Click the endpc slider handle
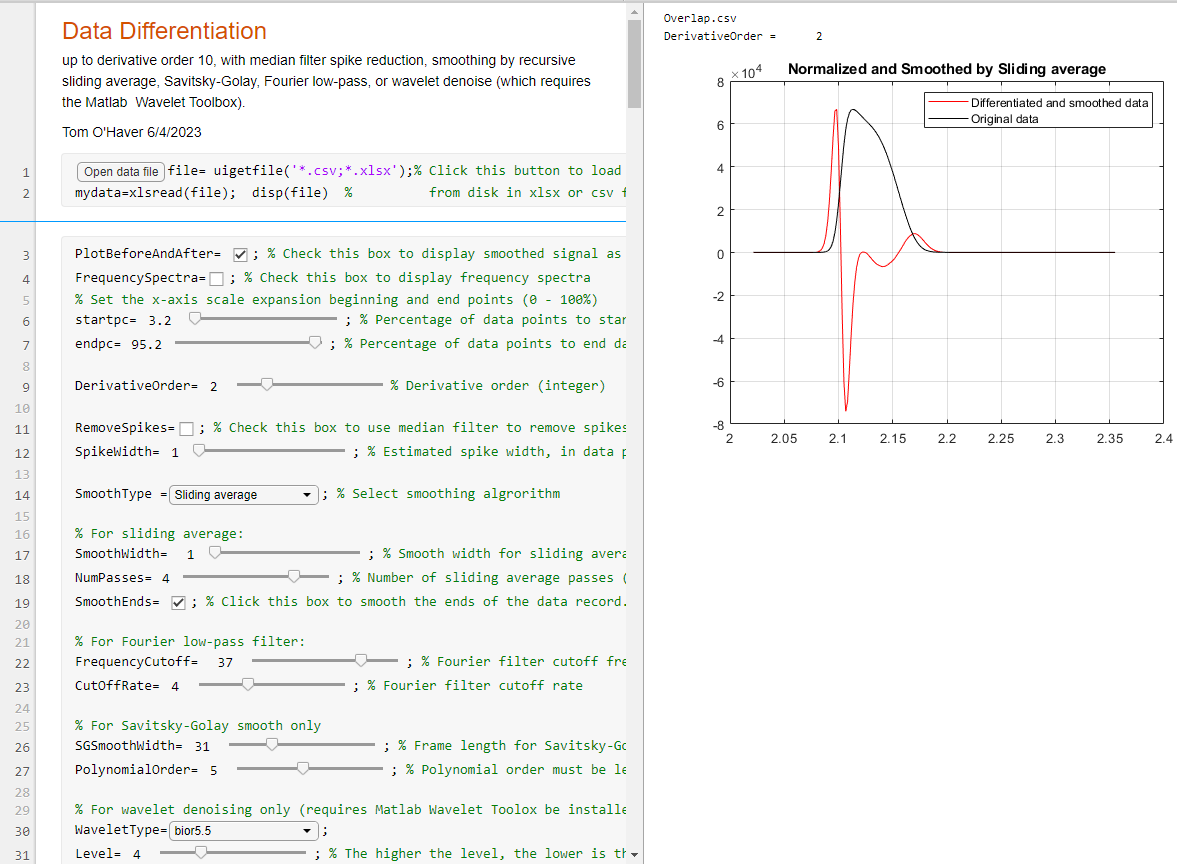 (315, 343)
